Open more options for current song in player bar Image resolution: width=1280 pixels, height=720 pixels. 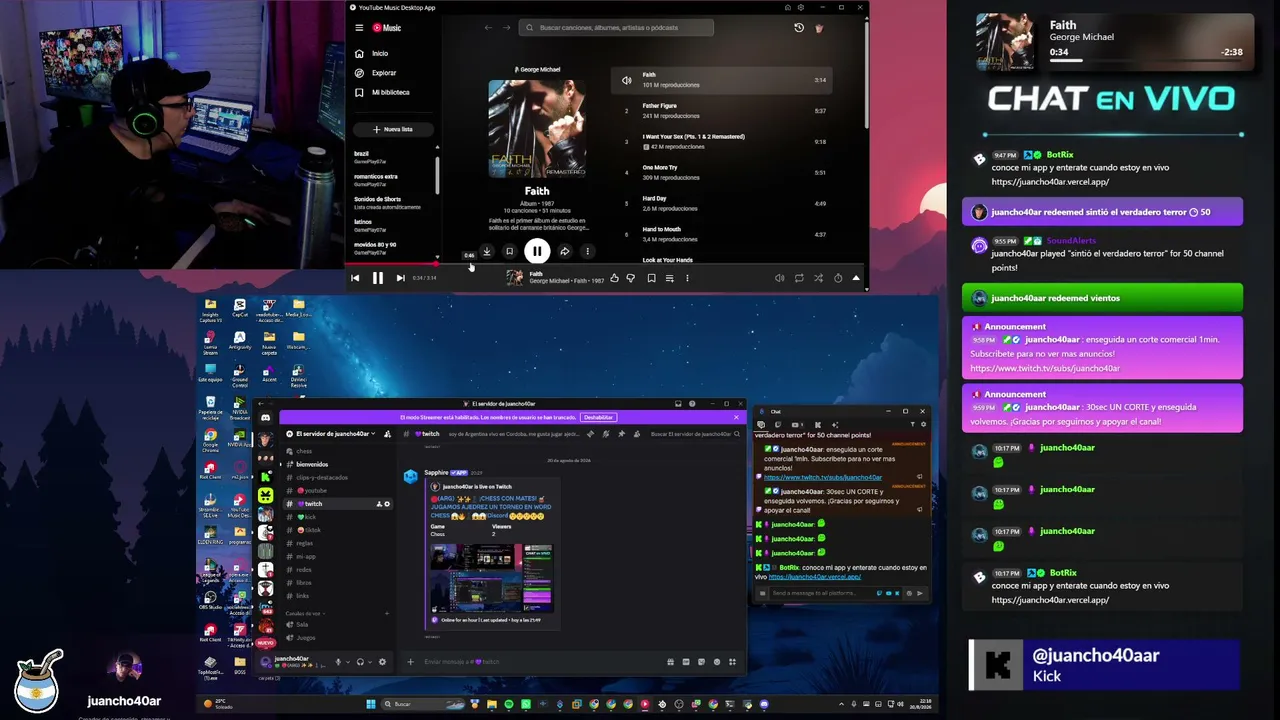tap(687, 278)
